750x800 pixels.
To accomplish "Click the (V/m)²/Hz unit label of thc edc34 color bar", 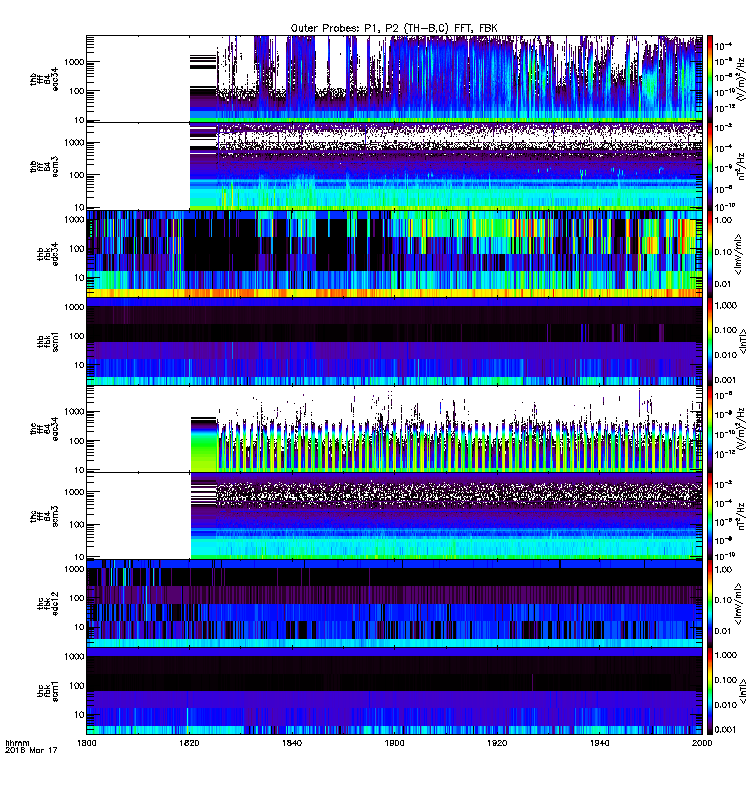I will tap(741, 429).
